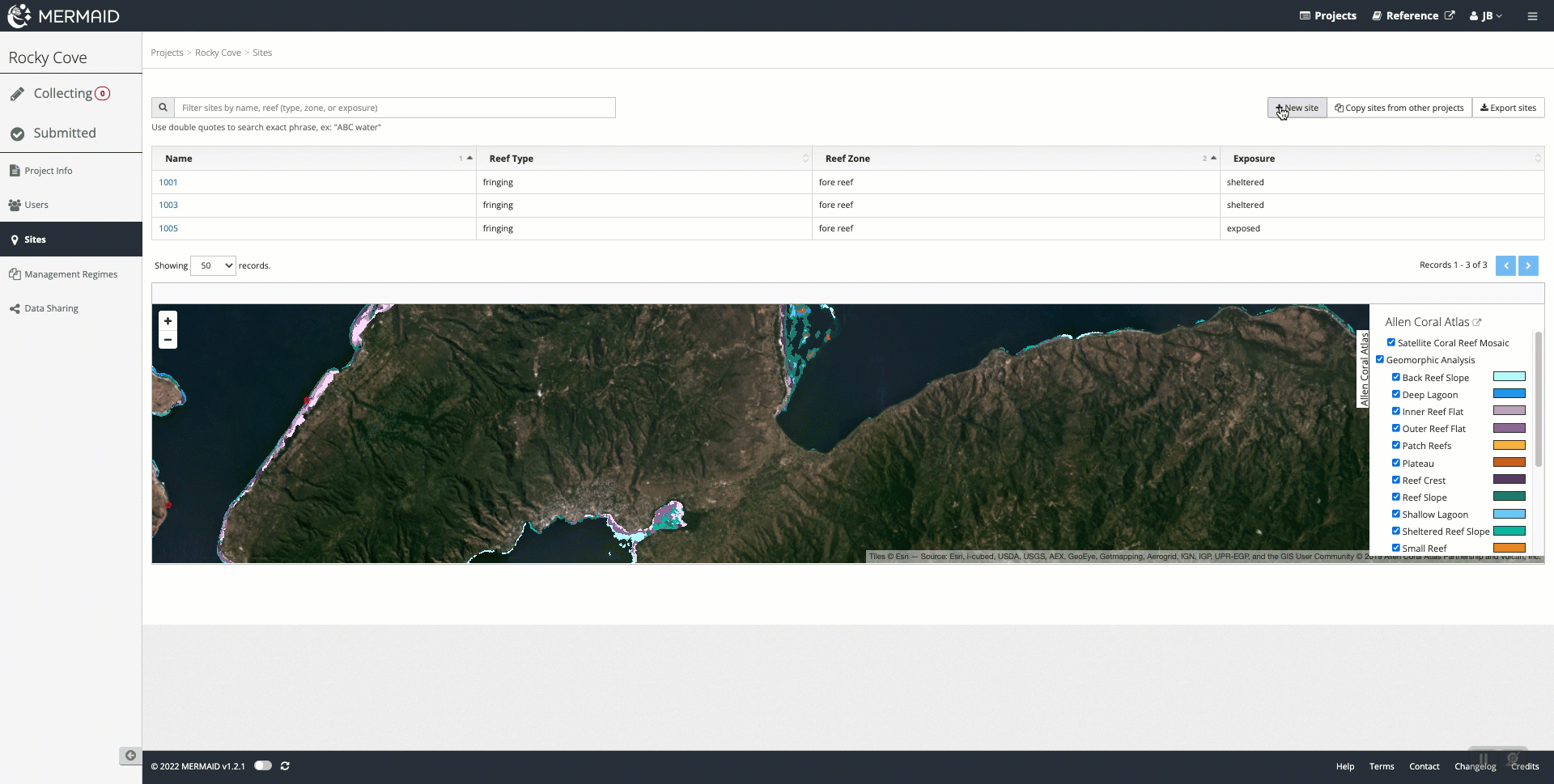Open Allen Coral Atlas external link icon
This screenshot has width=1554, height=784.
coord(1477,322)
